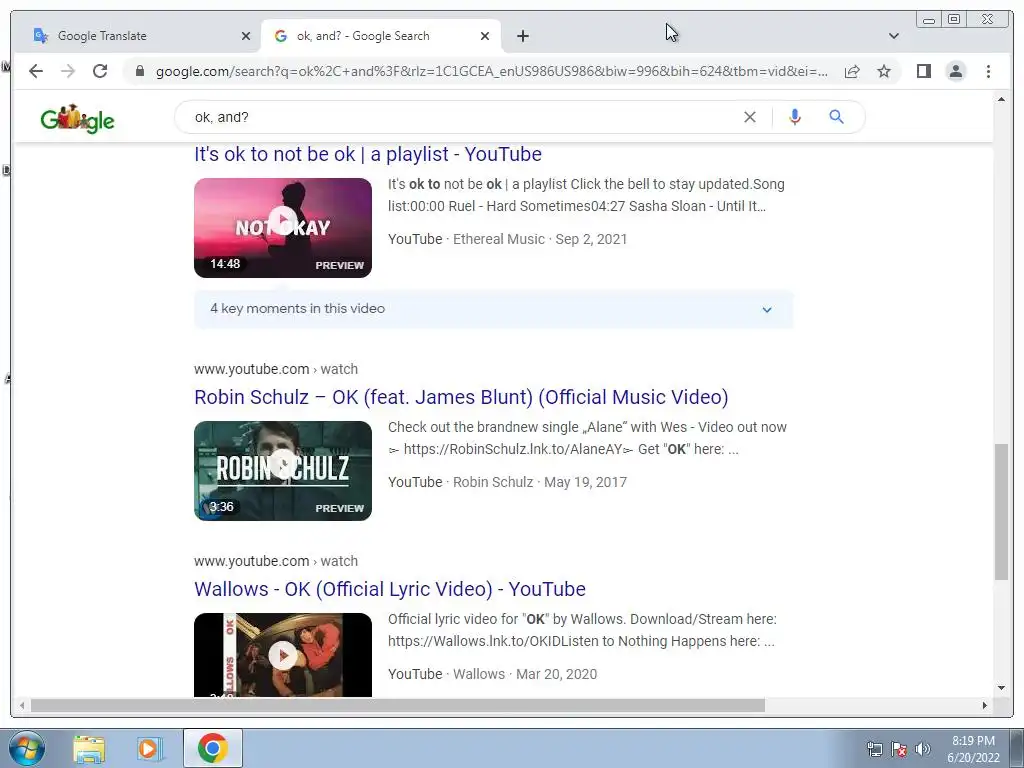Click the vertical scrollbar thumb
Screen dimensions: 1024x768
[1001, 511]
